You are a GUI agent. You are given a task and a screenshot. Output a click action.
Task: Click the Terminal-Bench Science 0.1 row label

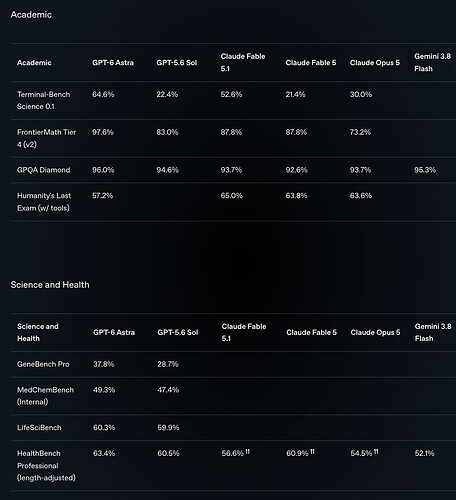[x=44, y=100]
